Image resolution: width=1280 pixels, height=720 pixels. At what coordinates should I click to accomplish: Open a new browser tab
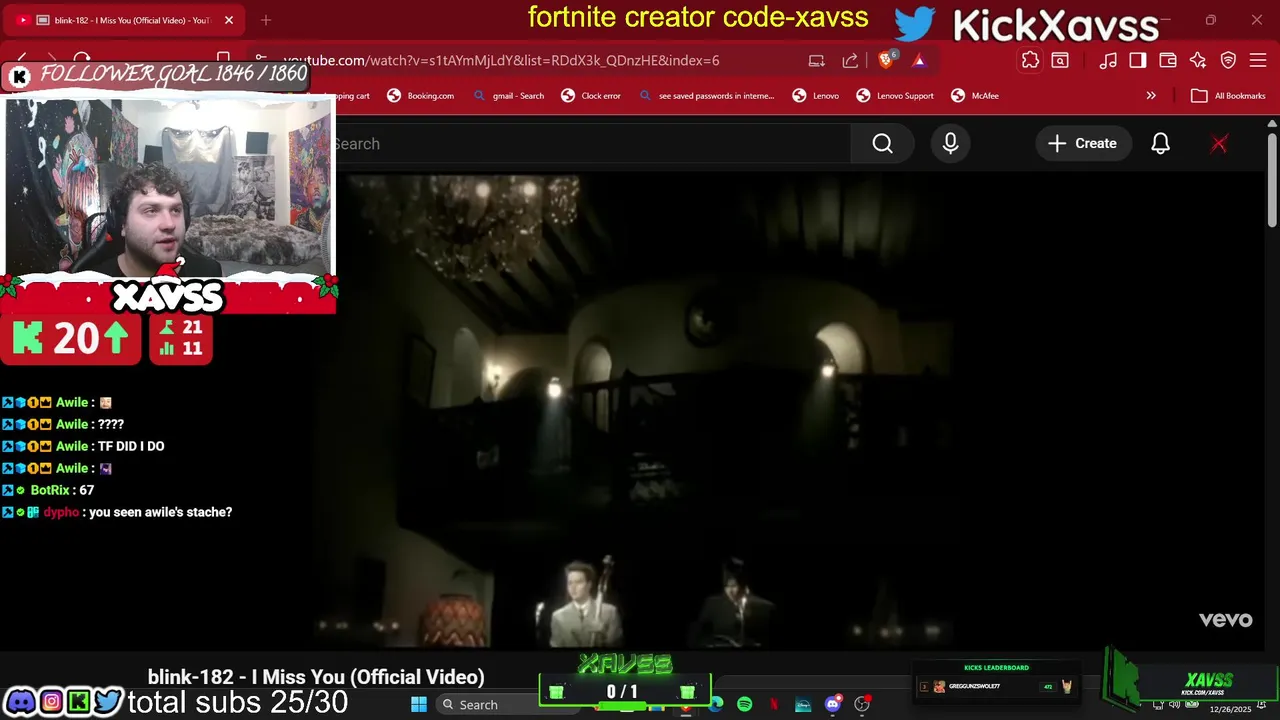click(266, 20)
